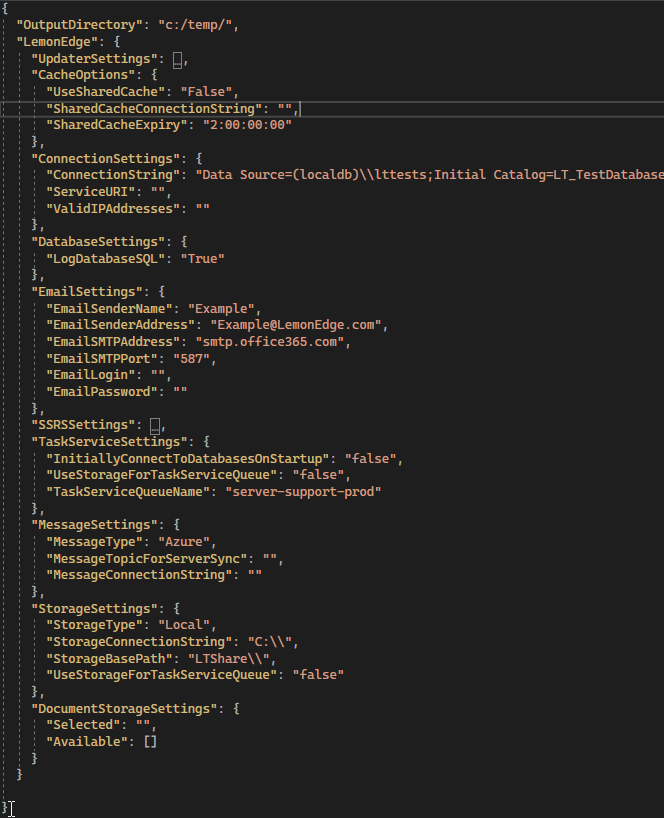This screenshot has width=664, height=818.
Task: Click the "MessageTopicForServerSync" key
Action: click(147, 559)
